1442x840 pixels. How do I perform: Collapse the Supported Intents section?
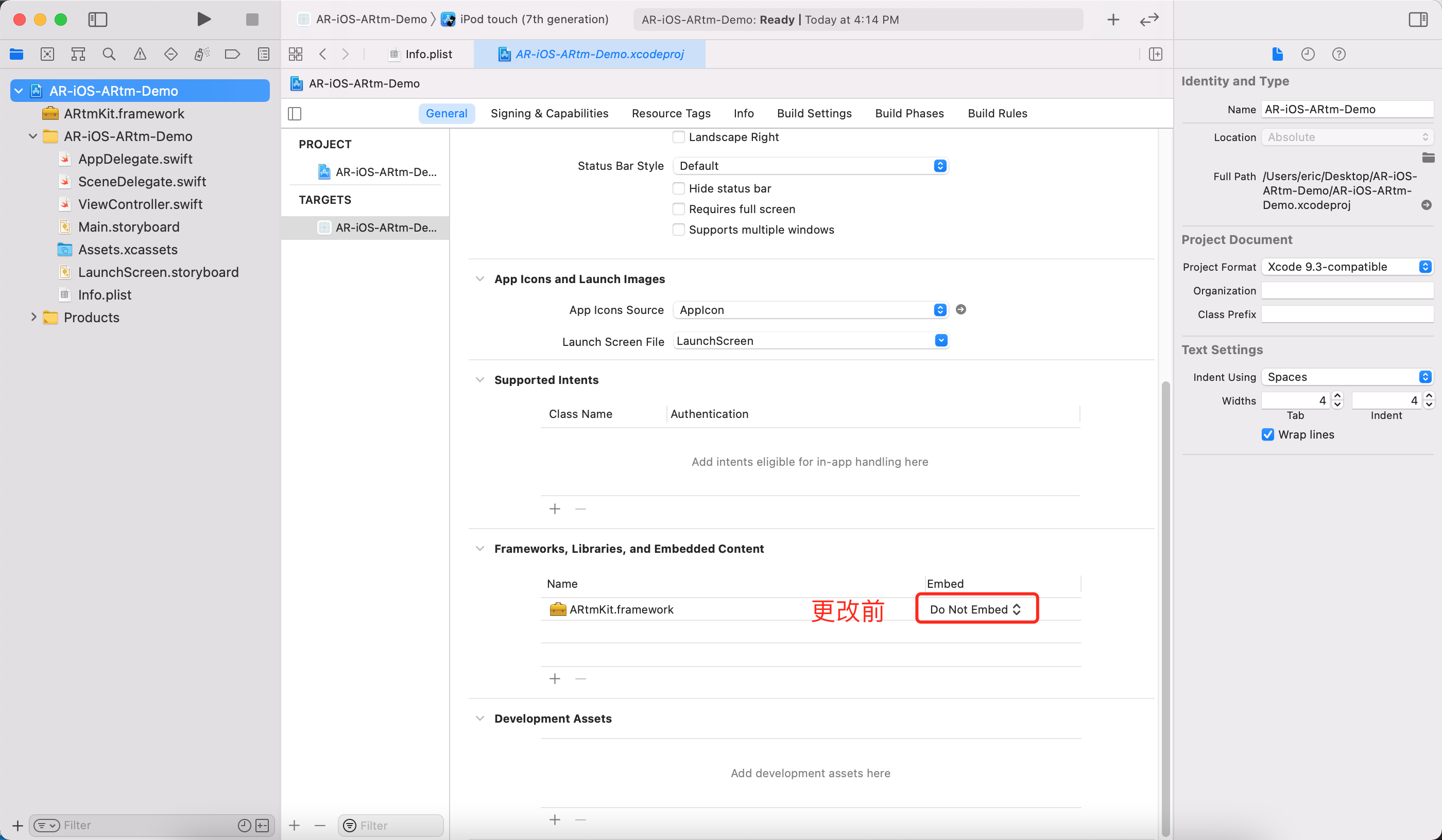click(x=479, y=380)
